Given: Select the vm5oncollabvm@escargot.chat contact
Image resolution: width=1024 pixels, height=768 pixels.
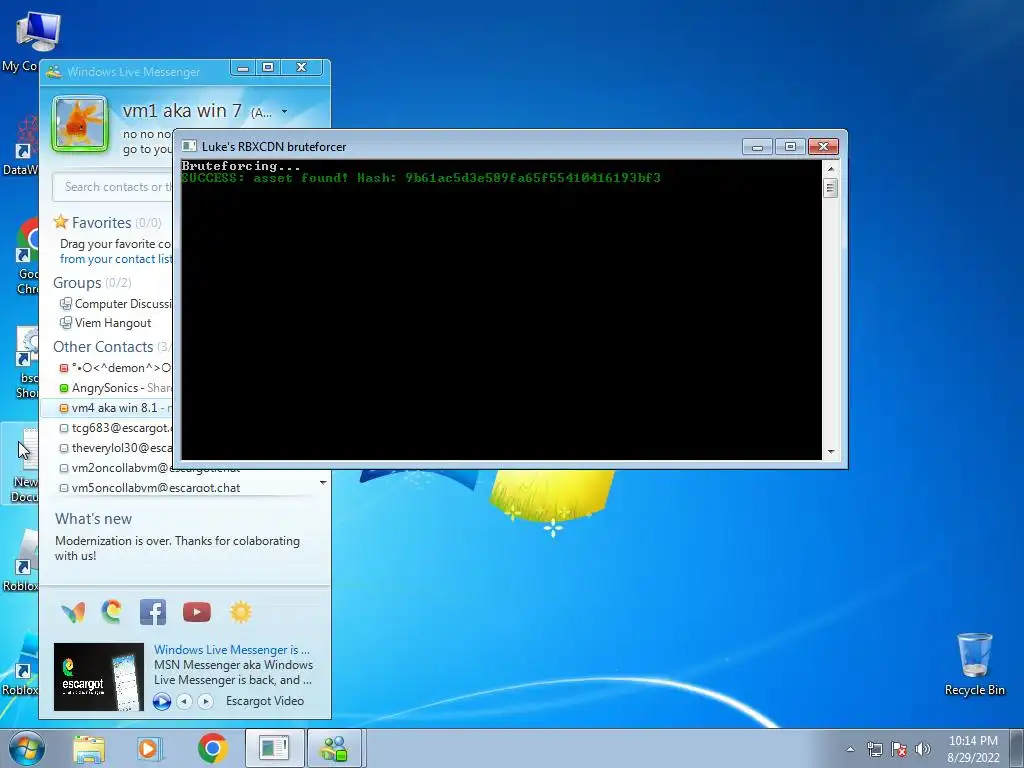Looking at the screenshot, I should [149, 487].
